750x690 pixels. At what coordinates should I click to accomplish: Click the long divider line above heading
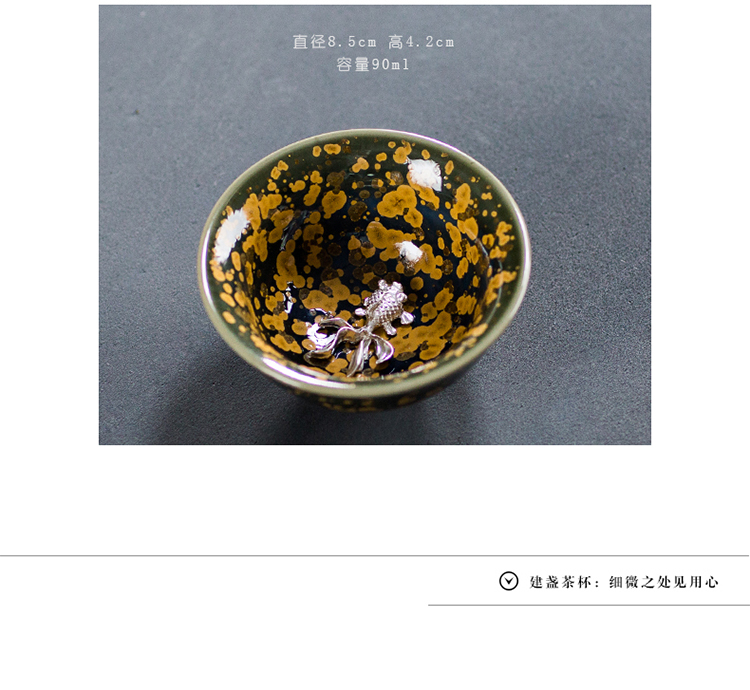pos(375,556)
